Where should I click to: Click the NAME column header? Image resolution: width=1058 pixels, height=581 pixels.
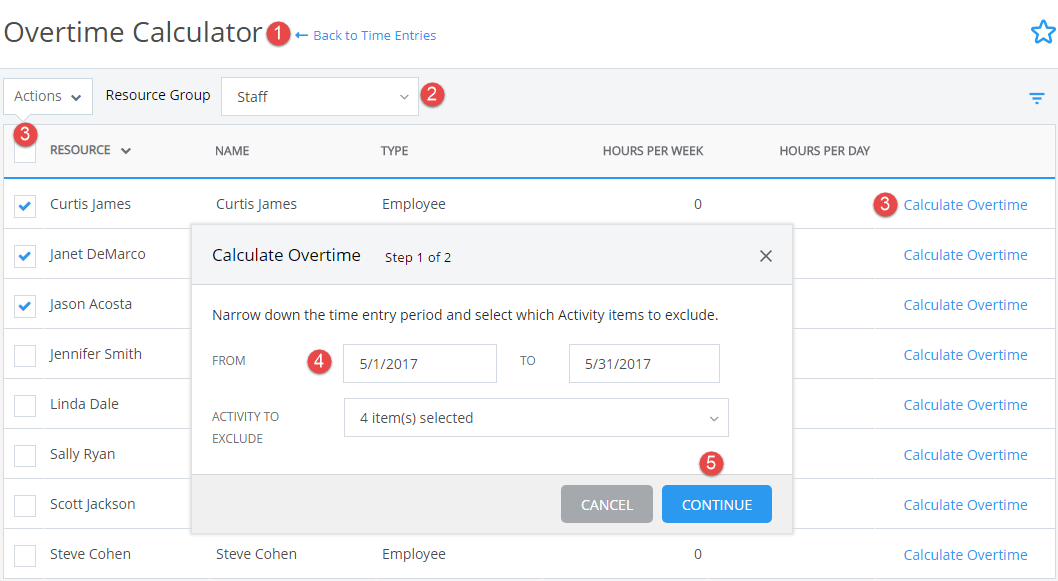232,150
